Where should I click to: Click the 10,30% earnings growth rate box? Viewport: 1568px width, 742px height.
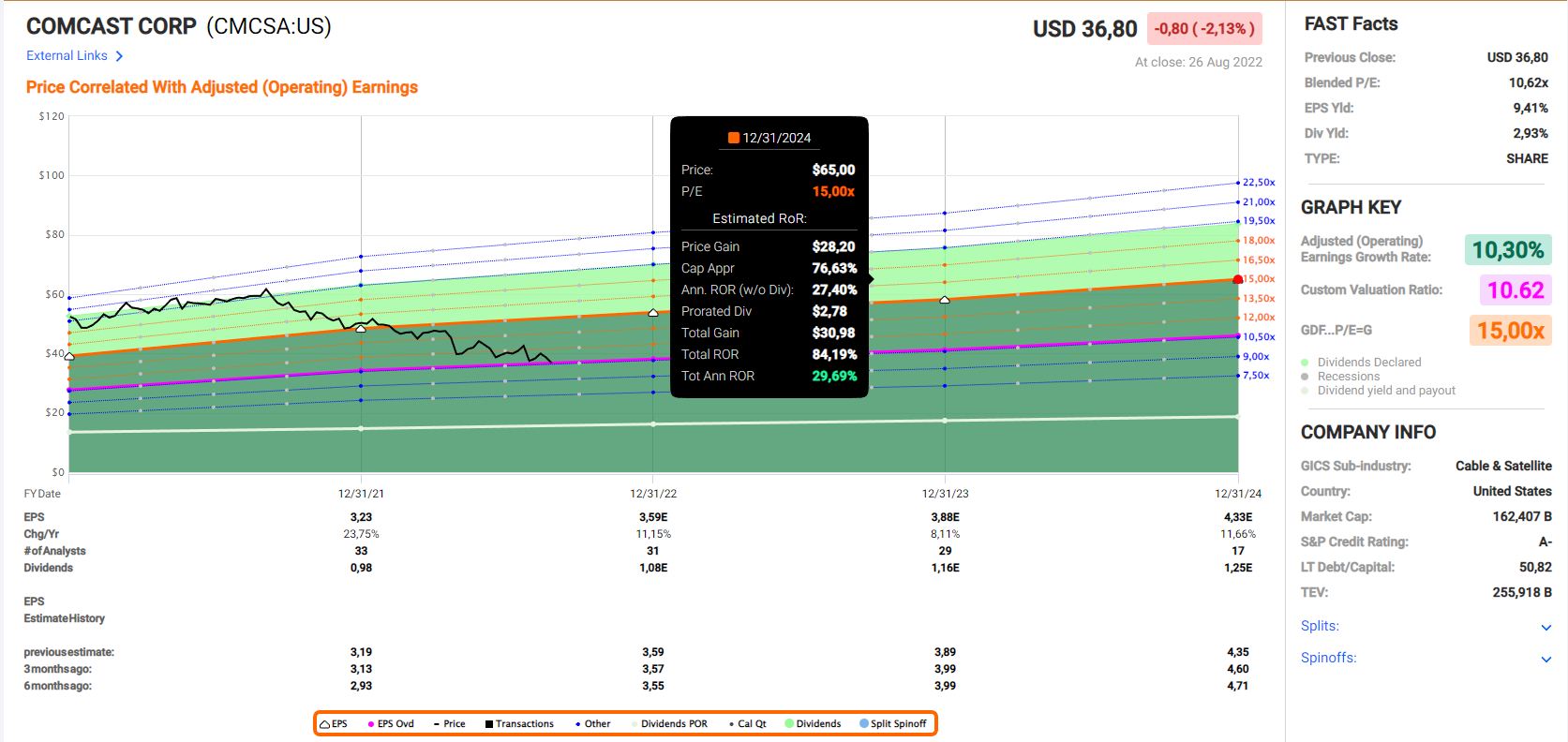(1507, 250)
